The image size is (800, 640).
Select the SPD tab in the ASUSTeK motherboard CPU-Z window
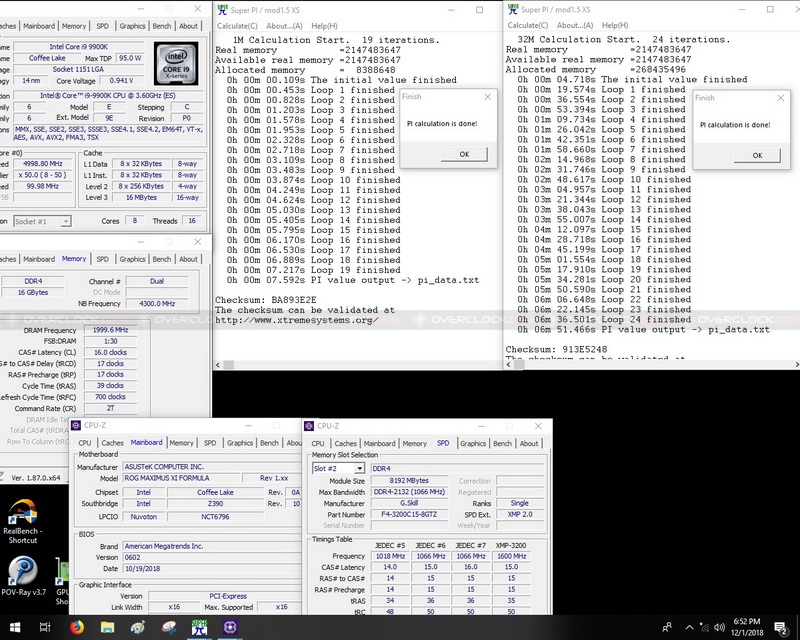click(210, 443)
